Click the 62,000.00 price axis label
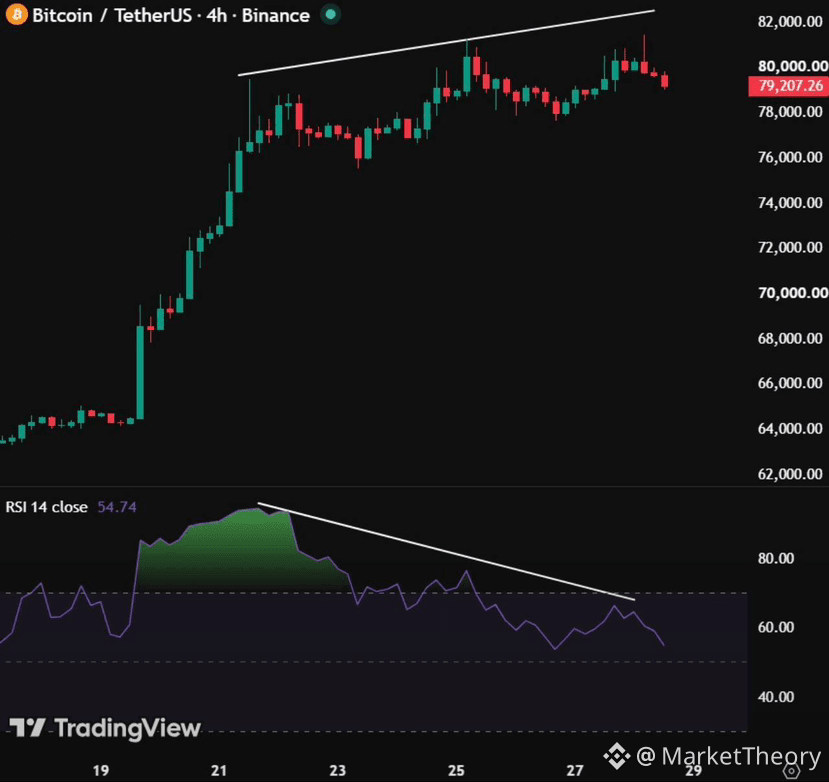829x782 pixels. [790, 474]
